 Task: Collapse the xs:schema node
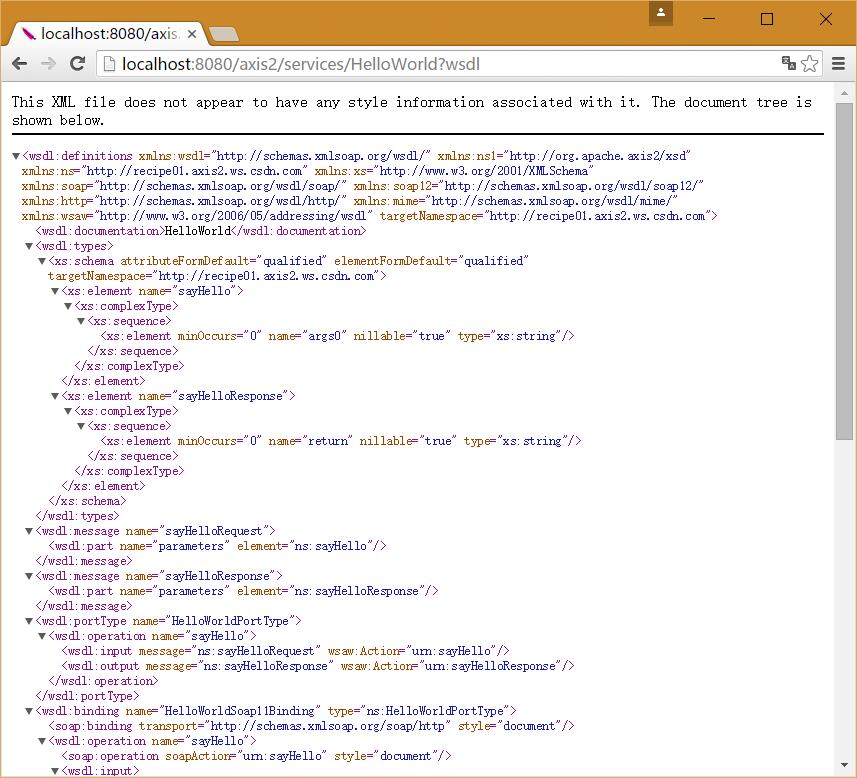pyautogui.click(x=43, y=261)
